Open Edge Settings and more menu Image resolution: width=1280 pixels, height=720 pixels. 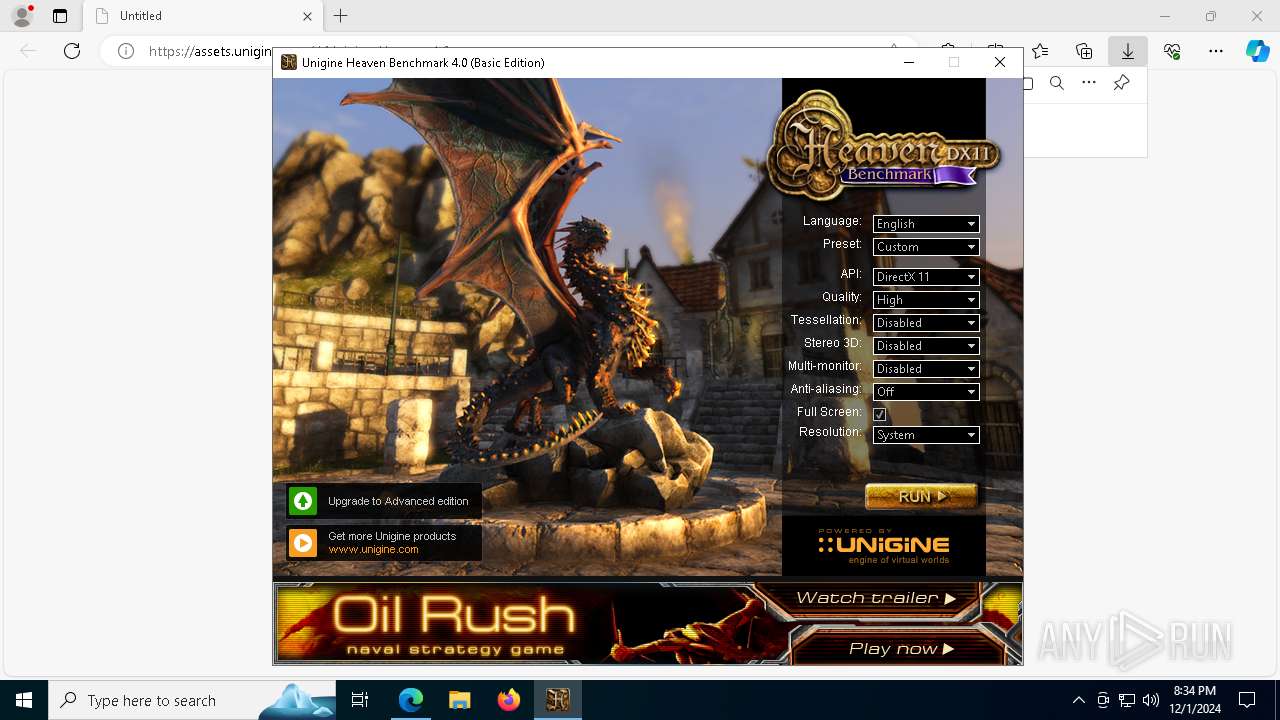1216,51
